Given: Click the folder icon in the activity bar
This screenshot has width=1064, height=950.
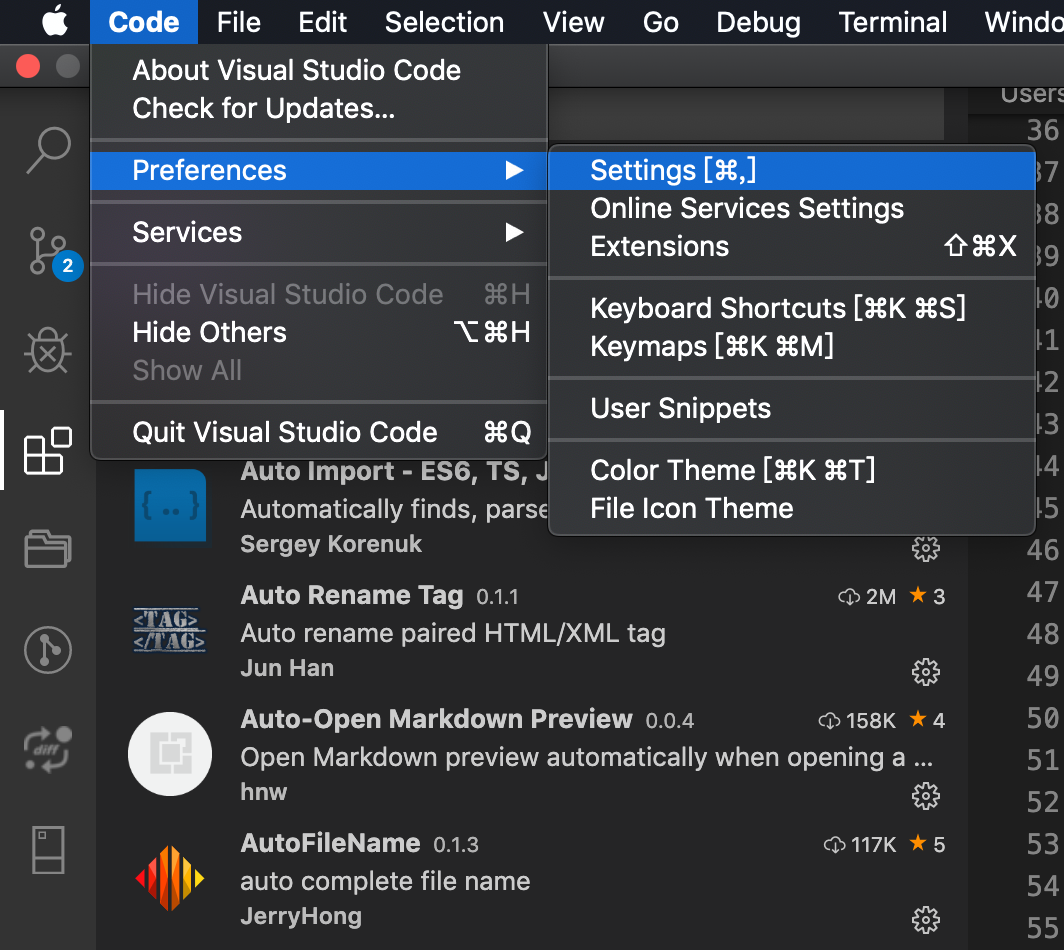Looking at the screenshot, I should [47, 549].
